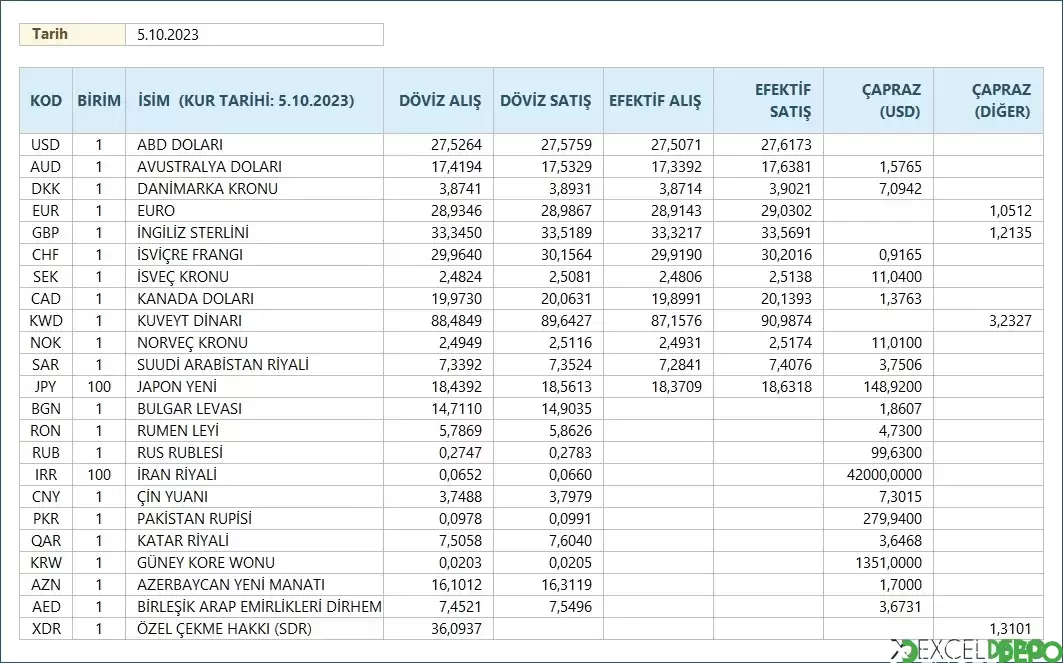Click the USD code cell
Screen dimensions: 1063x663
coord(46,144)
